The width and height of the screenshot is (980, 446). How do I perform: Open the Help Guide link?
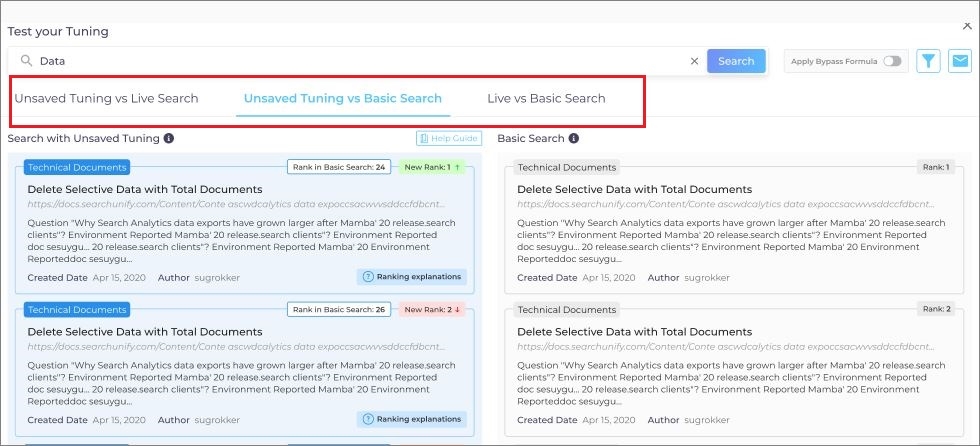[448, 139]
